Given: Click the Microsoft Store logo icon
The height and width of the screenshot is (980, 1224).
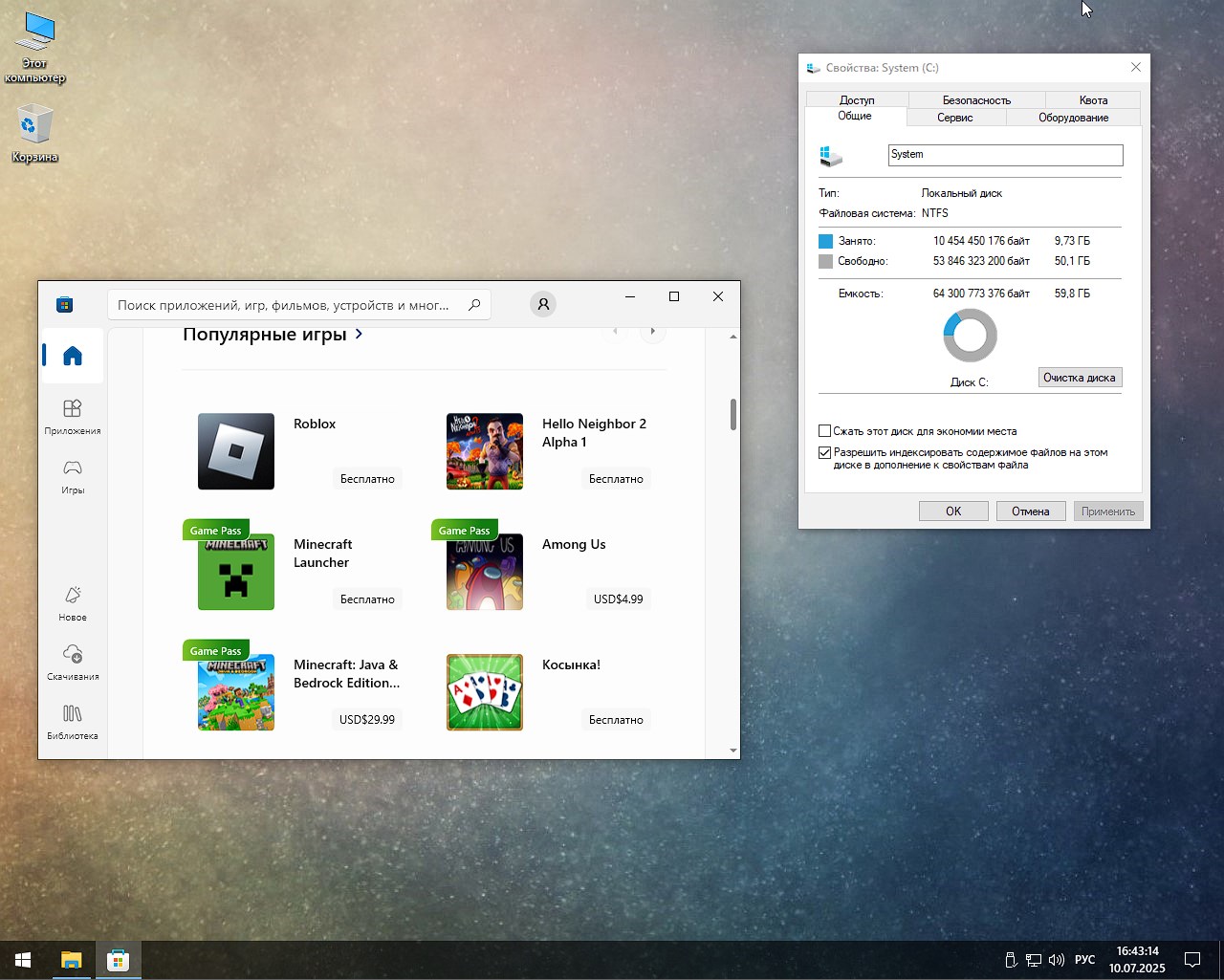Looking at the screenshot, I should tap(65, 304).
